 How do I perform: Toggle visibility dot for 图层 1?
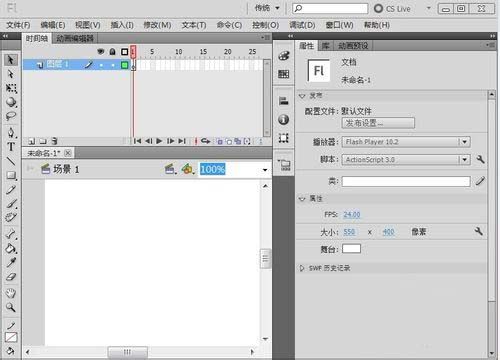tap(101, 65)
